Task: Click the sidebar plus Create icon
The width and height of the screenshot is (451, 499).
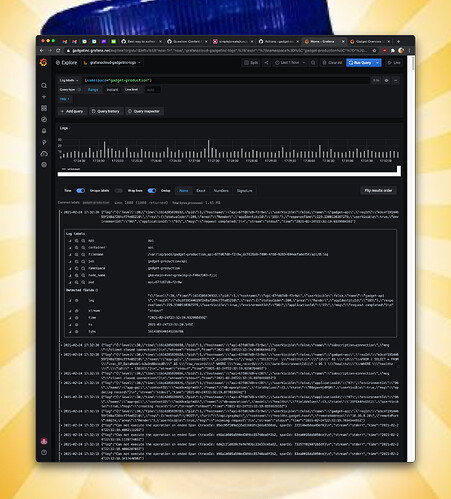Action: coord(44,97)
